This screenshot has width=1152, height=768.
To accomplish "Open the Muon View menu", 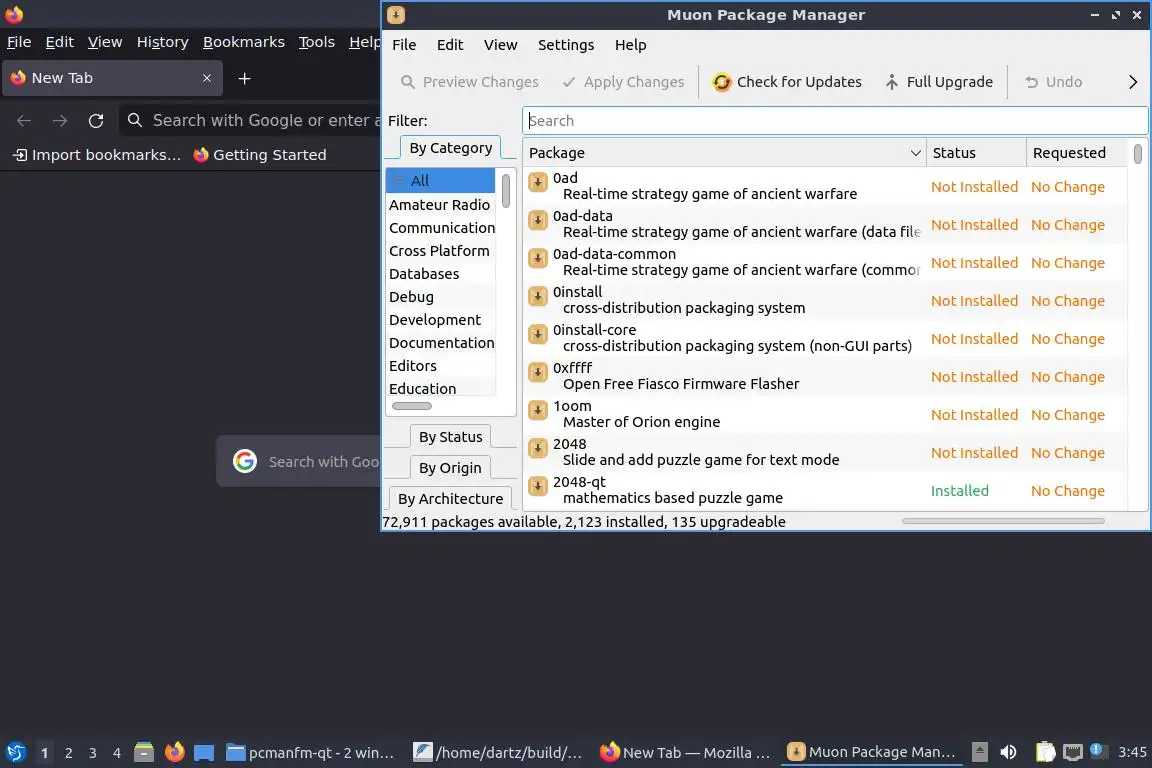I will 500,45.
